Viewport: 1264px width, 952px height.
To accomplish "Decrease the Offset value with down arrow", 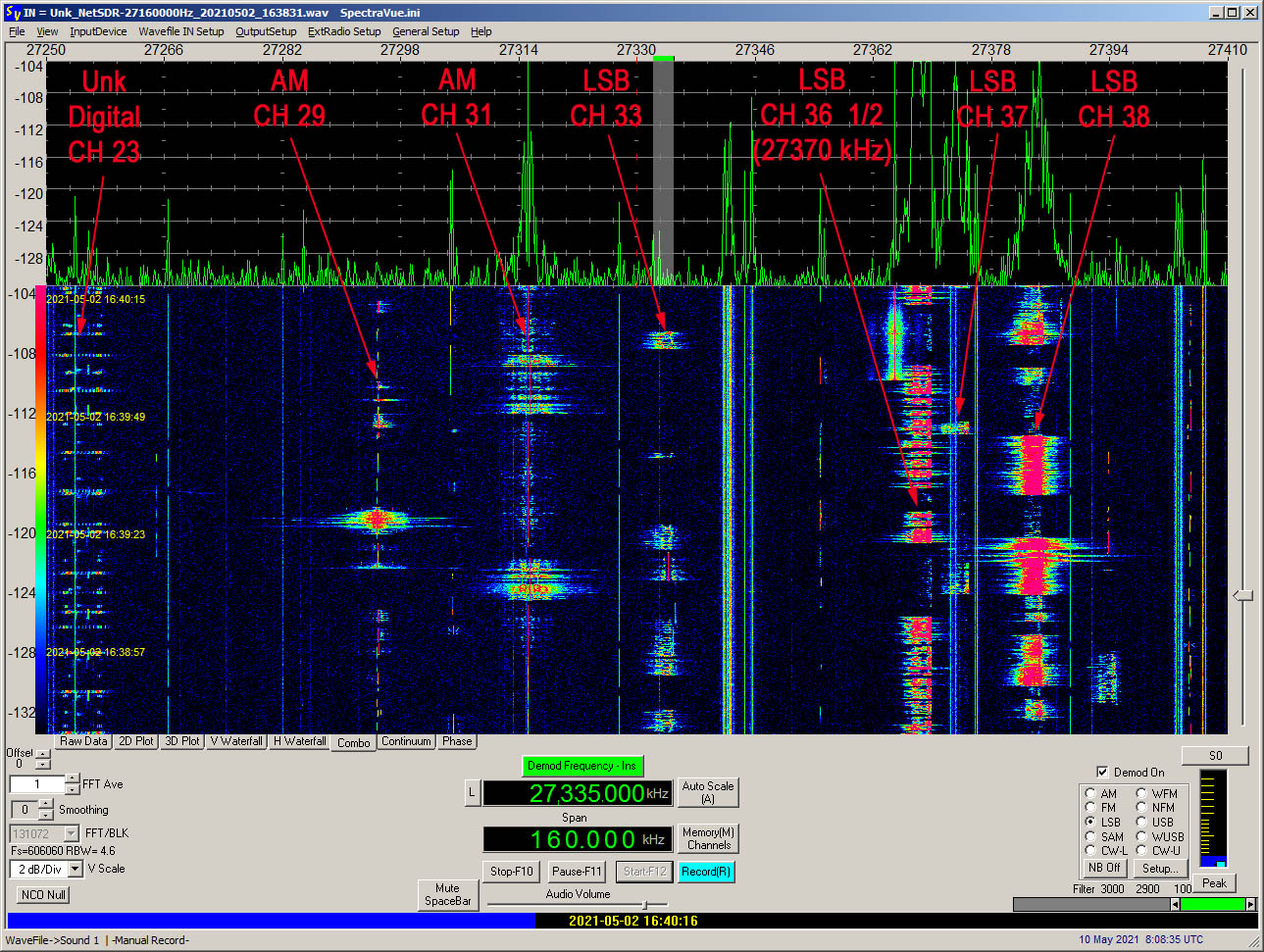I will [42, 764].
